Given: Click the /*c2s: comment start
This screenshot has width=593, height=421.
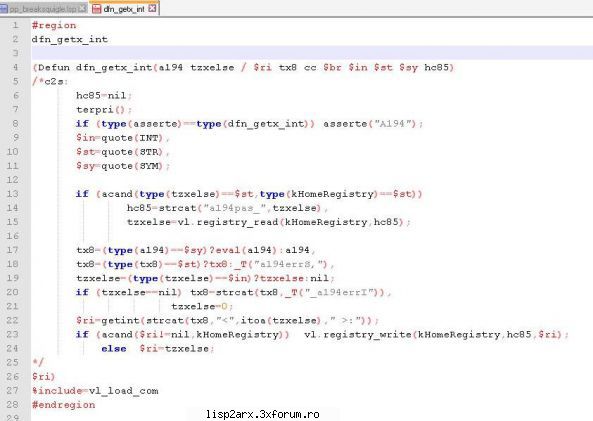Looking at the screenshot, I should point(50,81).
